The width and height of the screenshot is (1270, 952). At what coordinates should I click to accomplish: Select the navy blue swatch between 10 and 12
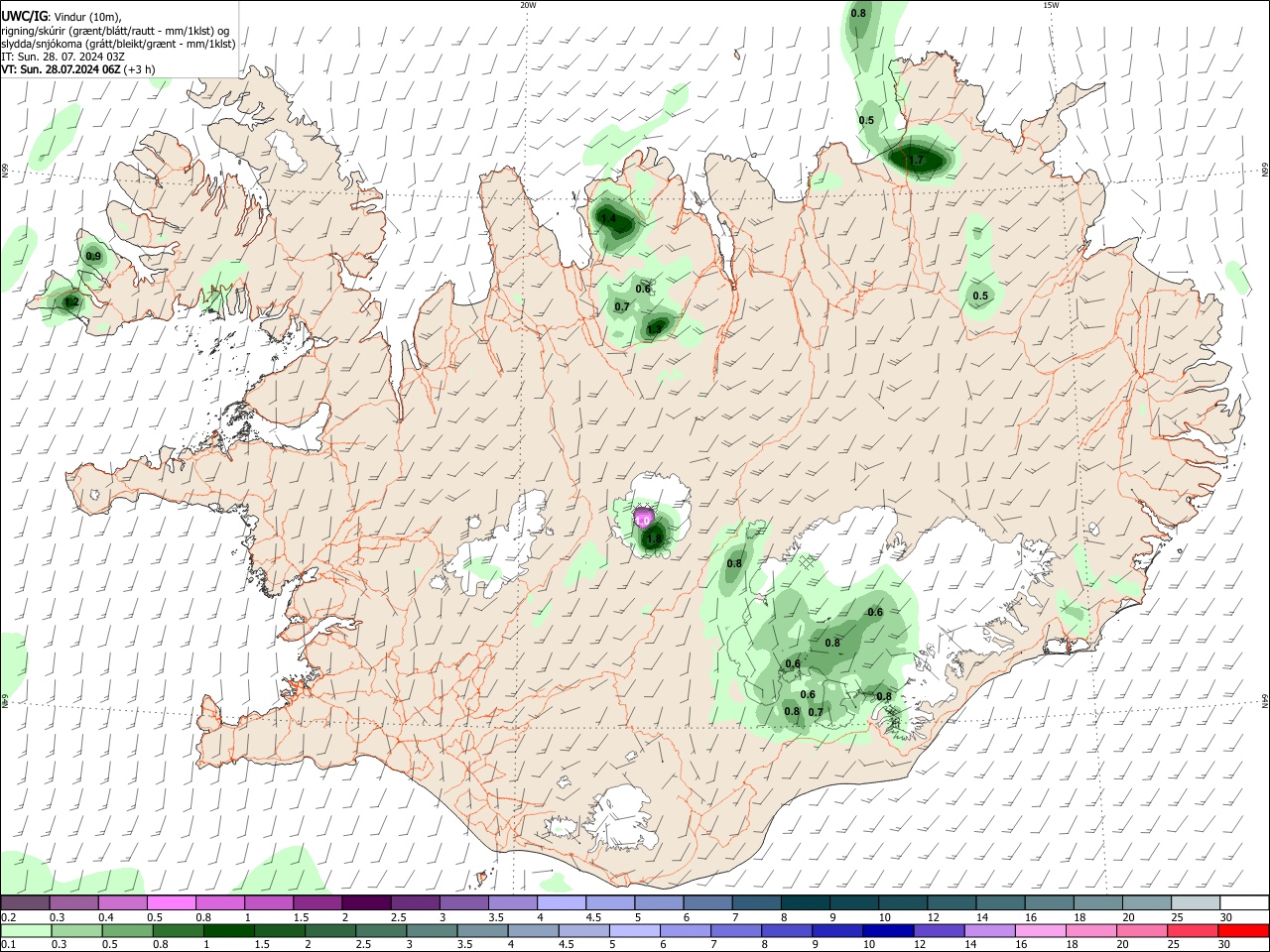coord(887,930)
